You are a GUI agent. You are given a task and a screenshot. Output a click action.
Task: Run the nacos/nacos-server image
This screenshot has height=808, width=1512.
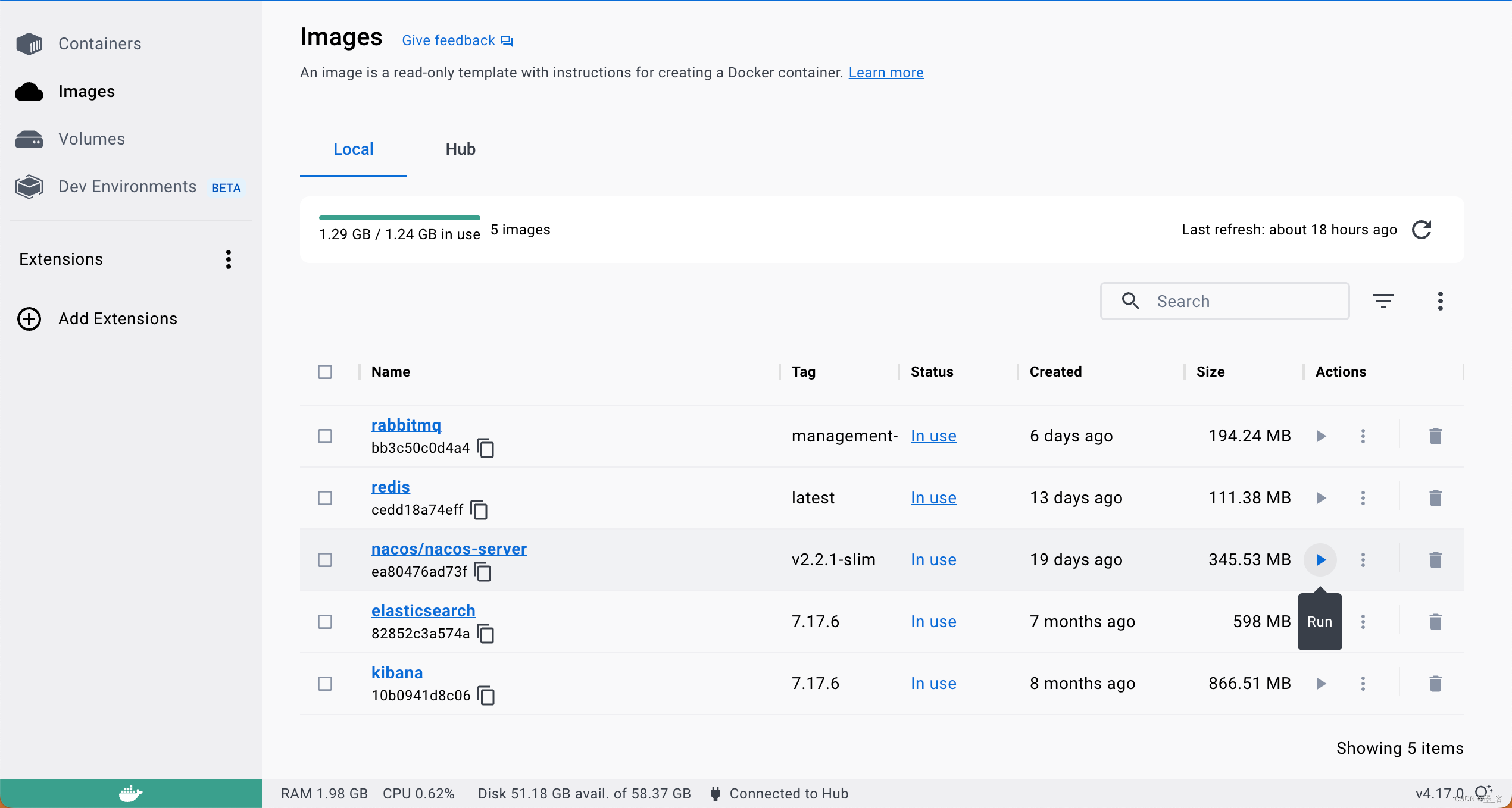point(1320,560)
